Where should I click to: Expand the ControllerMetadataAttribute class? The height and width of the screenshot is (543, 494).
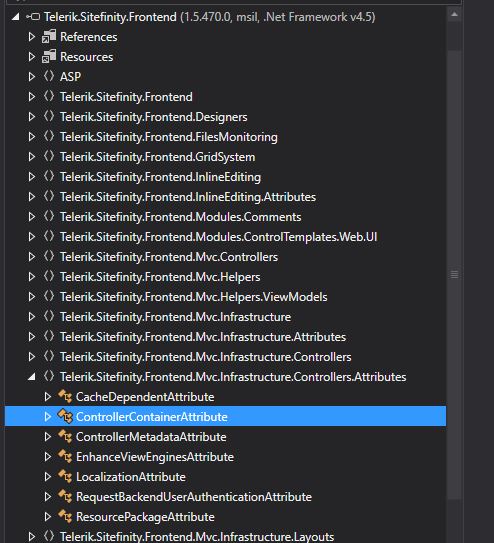(x=48, y=437)
